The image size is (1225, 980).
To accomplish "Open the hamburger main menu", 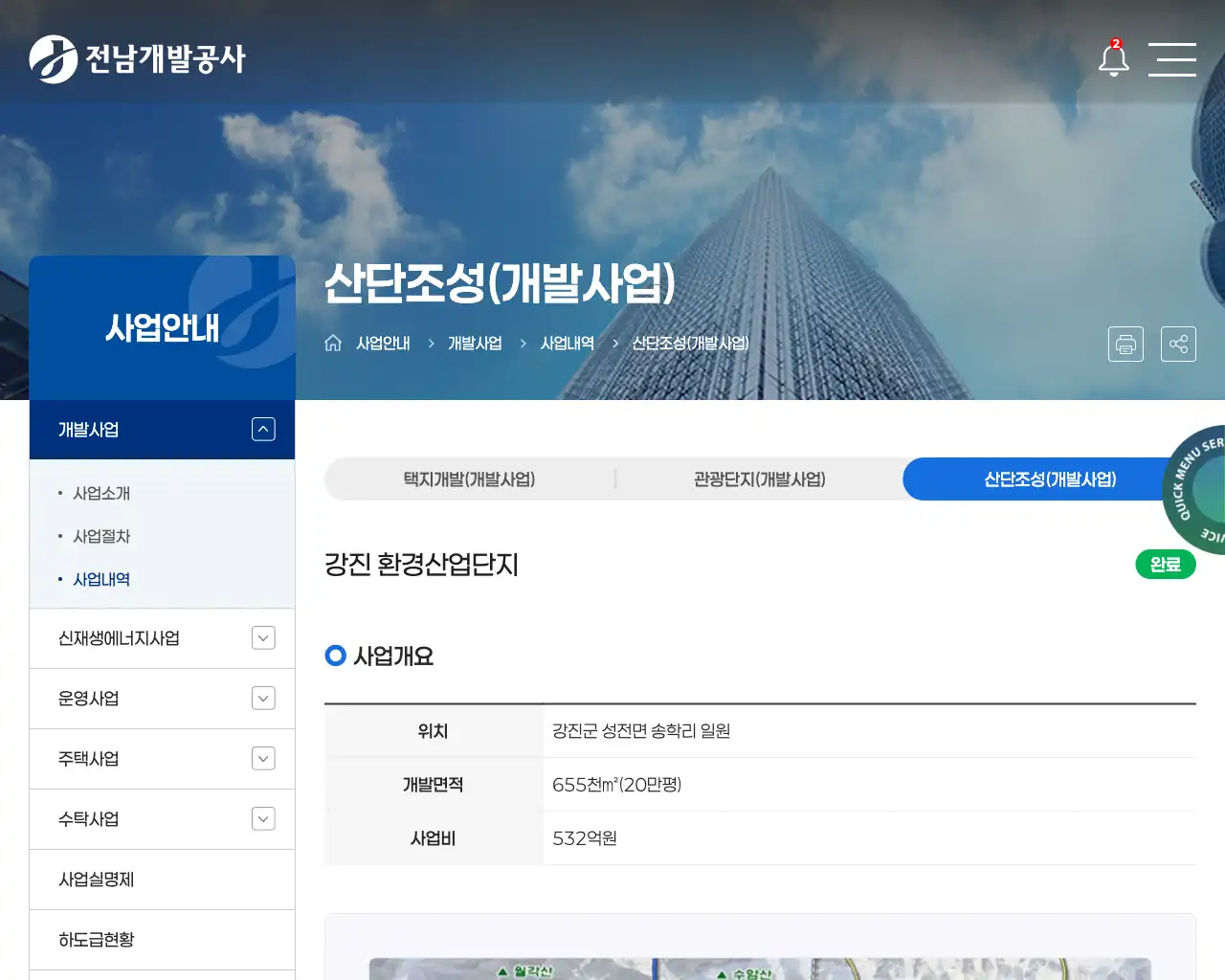I will click(1171, 59).
